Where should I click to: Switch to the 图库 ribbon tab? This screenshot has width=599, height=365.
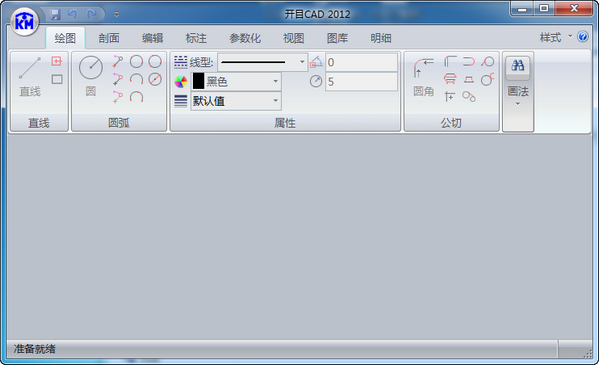click(337, 38)
